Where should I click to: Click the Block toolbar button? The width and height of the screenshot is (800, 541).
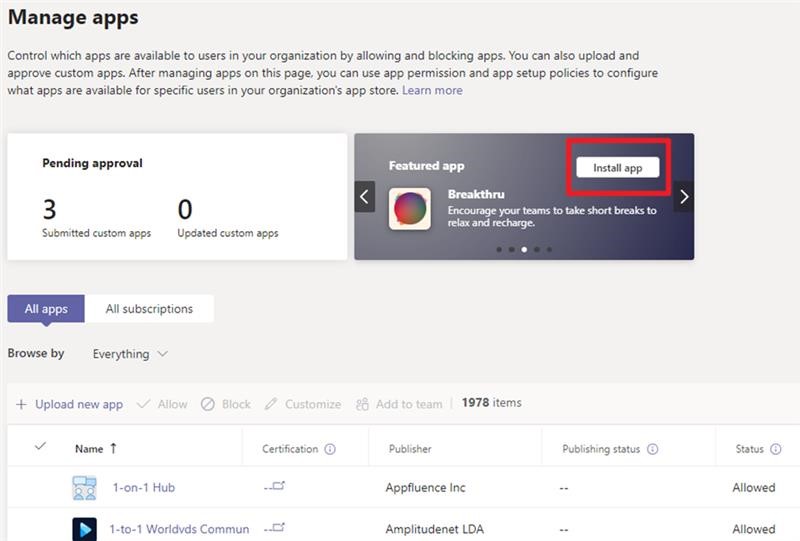tap(225, 404)
